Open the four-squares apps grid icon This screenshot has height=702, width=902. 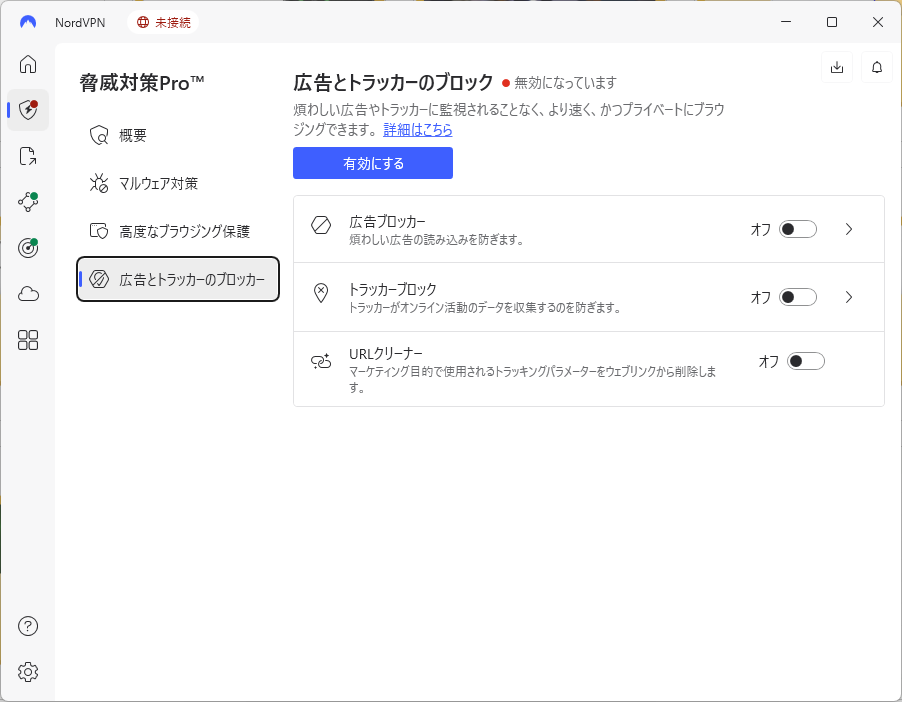pyautogui.click(x=28, y=340)
